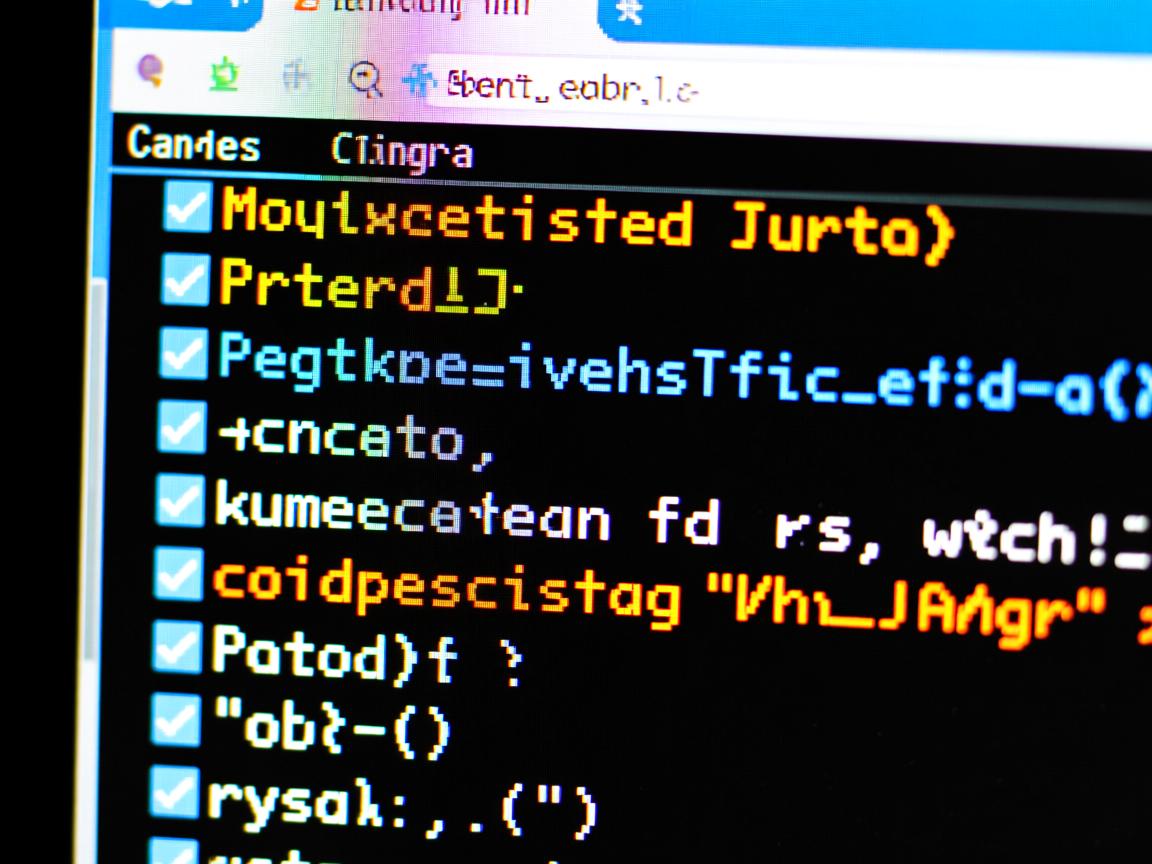Uncheck the "Mouixcetisted Jurta" checkbox
This screenshot has width=1152, height=864.
188,209
